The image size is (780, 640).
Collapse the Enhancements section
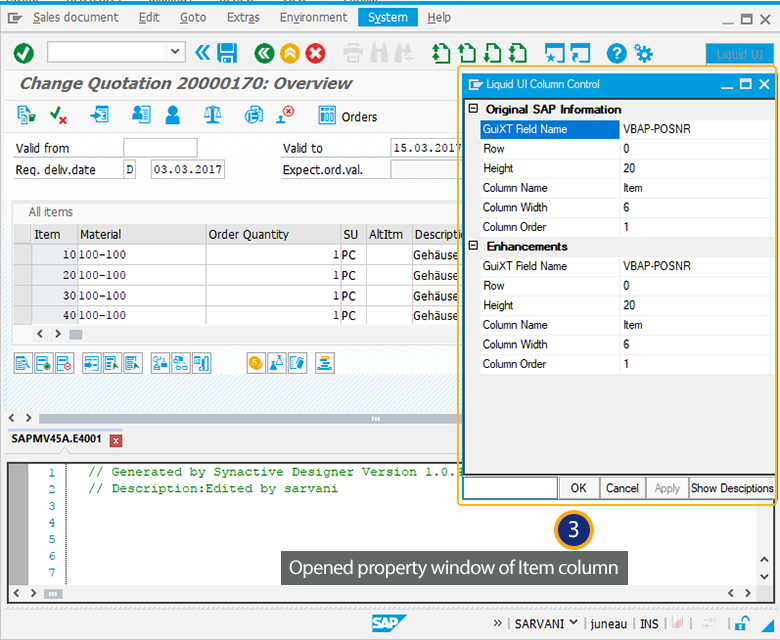[x=474, y=246]
